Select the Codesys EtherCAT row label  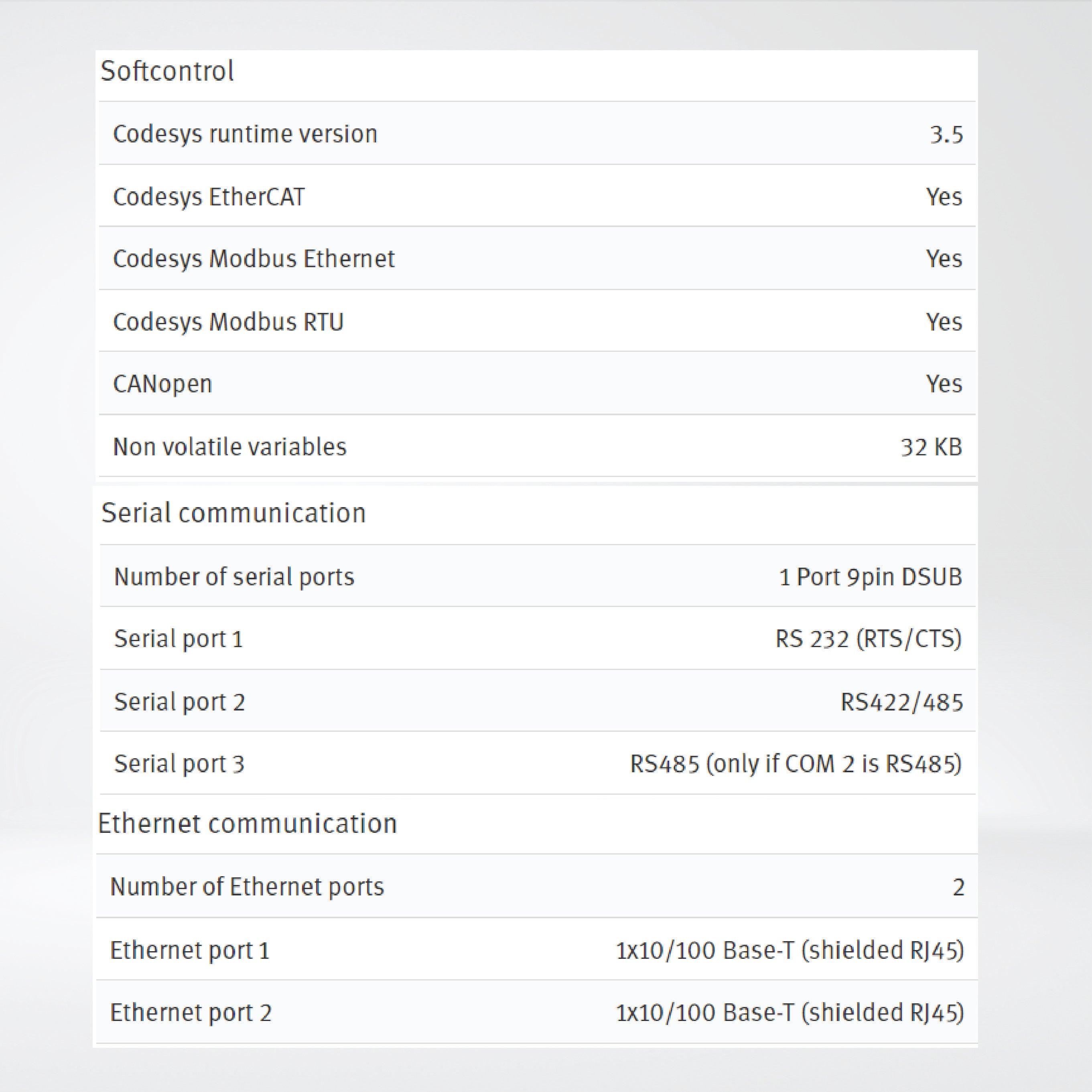(209, 197)
